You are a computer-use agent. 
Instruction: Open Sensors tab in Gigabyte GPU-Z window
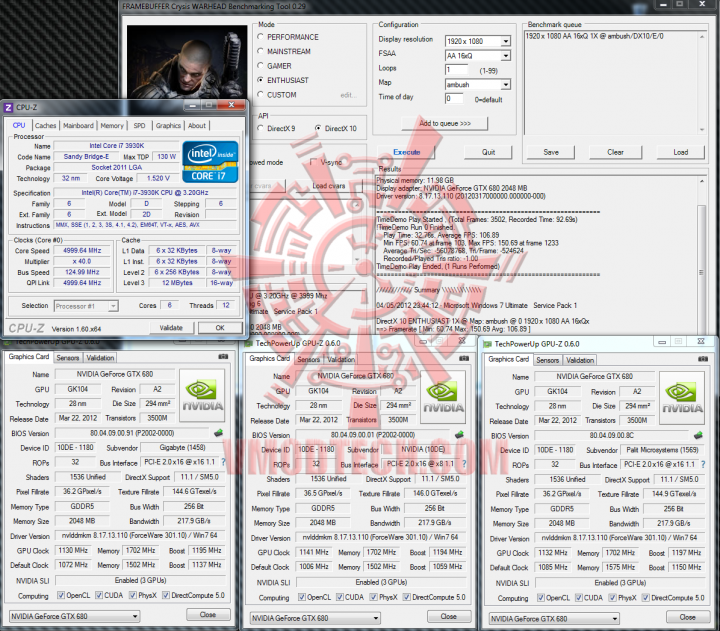point(68,358)
